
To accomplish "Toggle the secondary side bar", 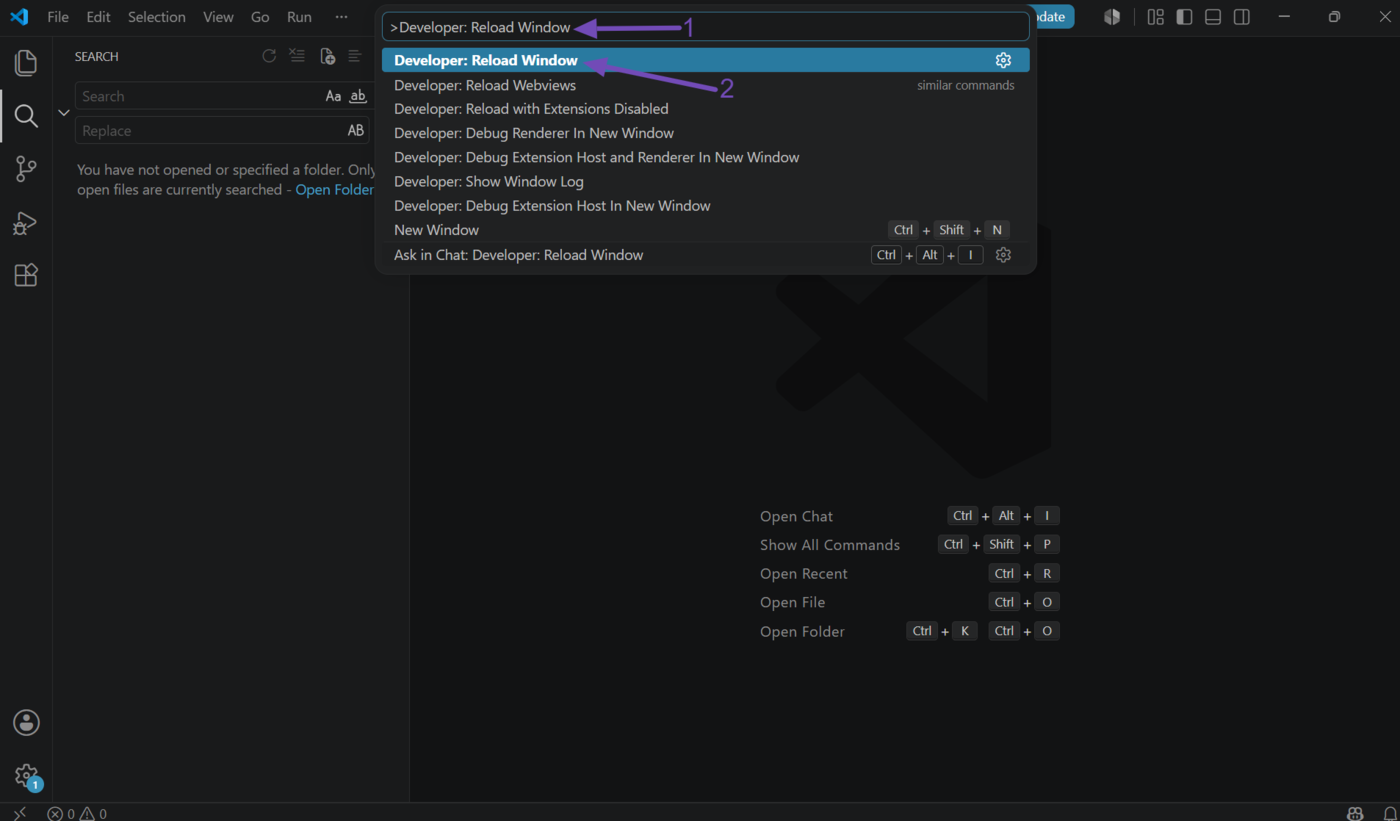I will coord(1241,17).
